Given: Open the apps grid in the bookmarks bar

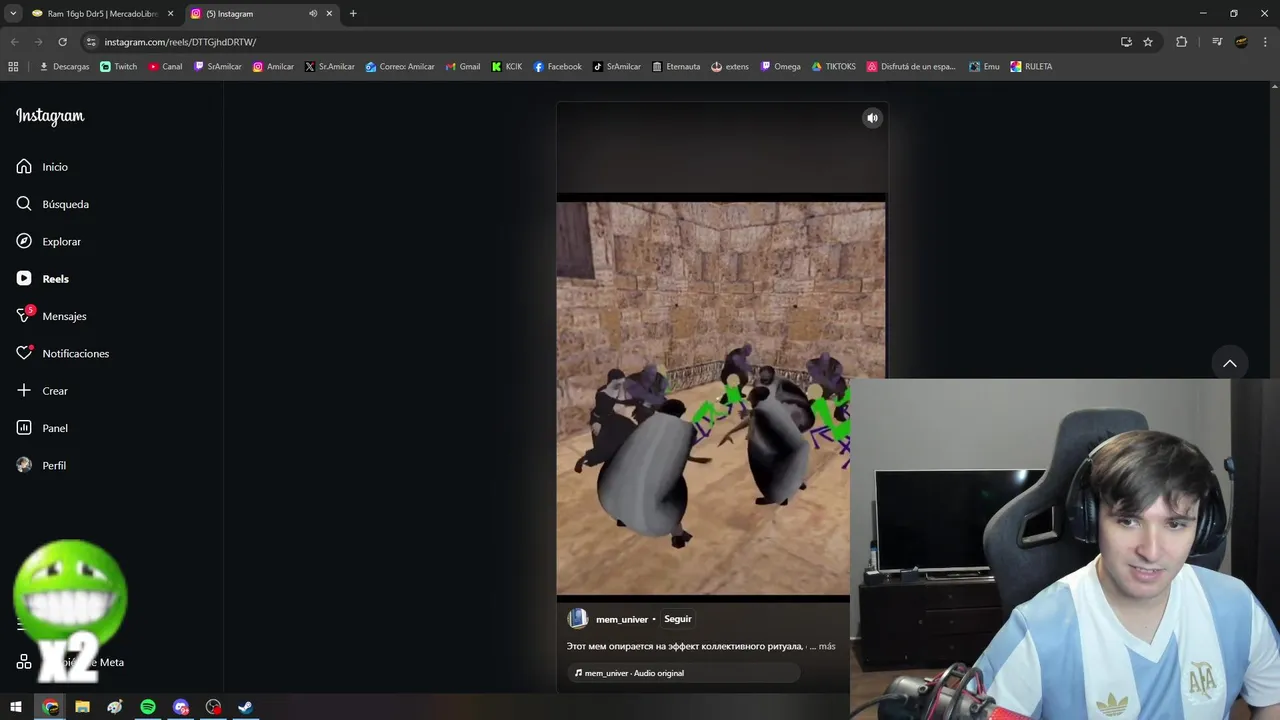Looking at the screenshot, I should 13,67.
